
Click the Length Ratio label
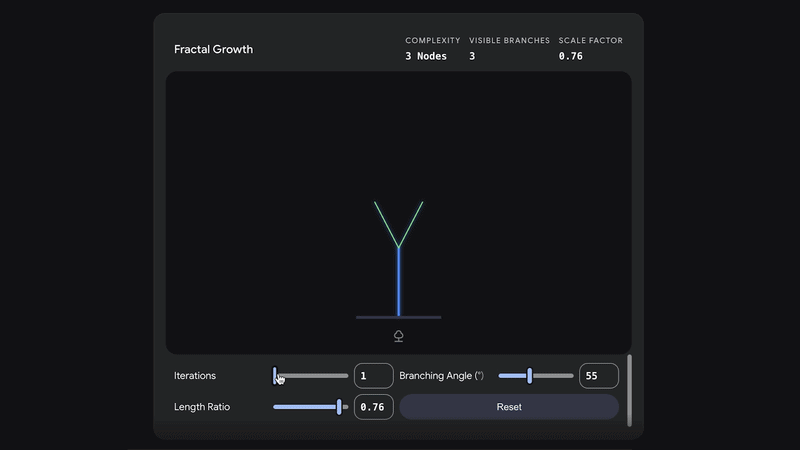coord(203,407)
